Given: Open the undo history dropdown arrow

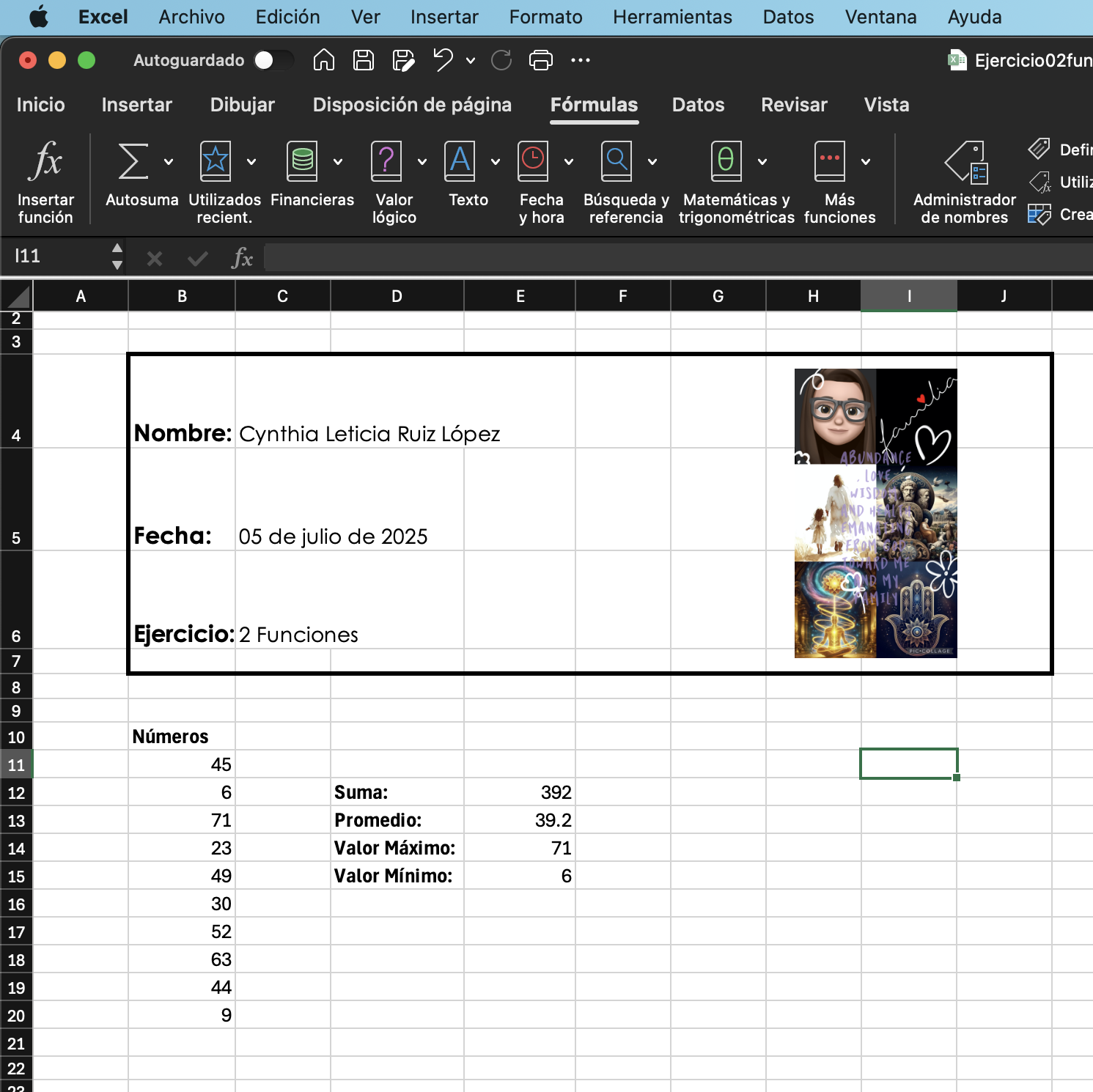Looking at the screenshot, I should tap(471, 61).
